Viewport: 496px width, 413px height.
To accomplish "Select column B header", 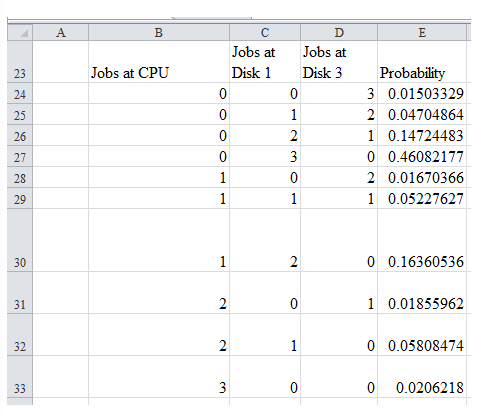I will (x=159, y=32).
